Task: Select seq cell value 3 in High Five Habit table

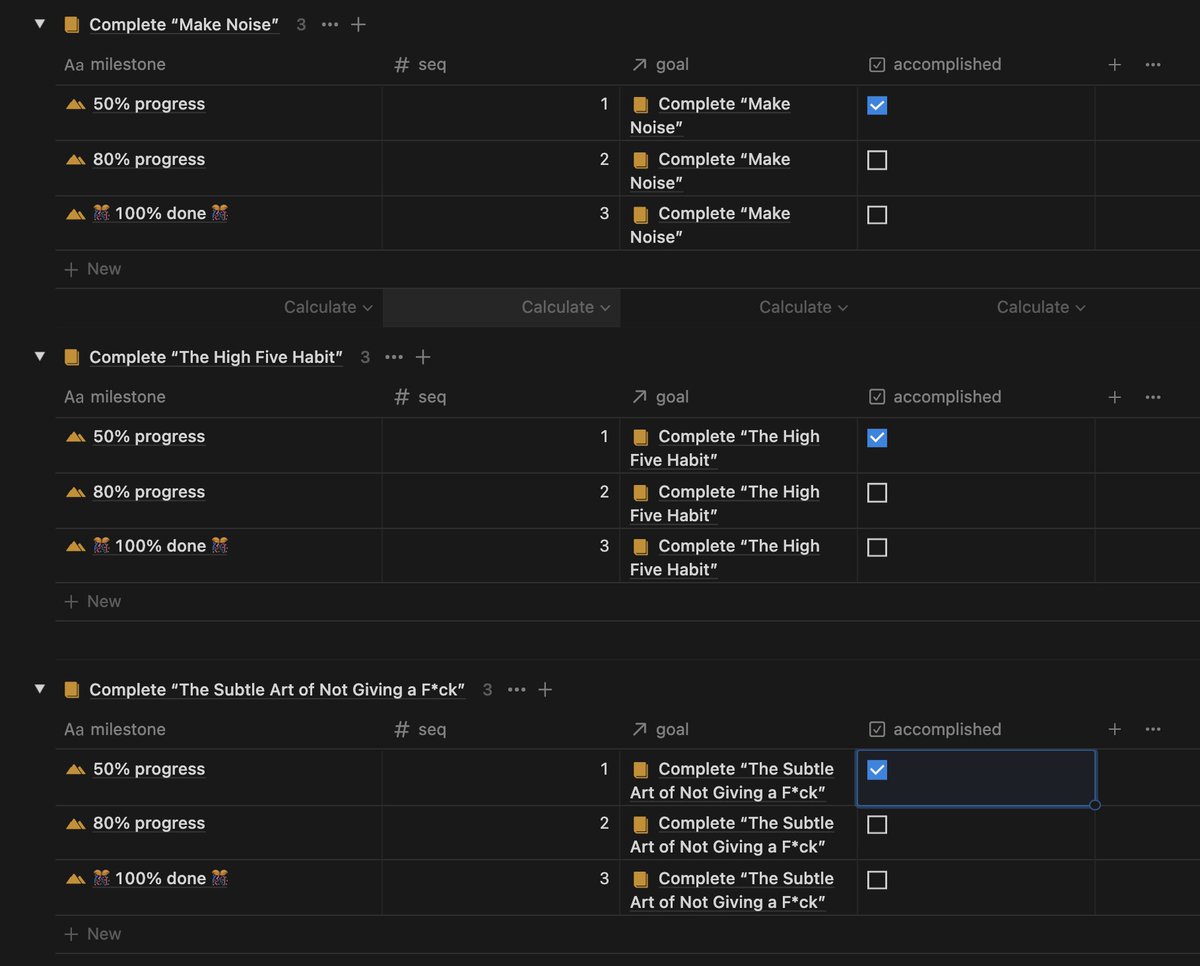Action: pyautogui.click(x=501, y=555)
